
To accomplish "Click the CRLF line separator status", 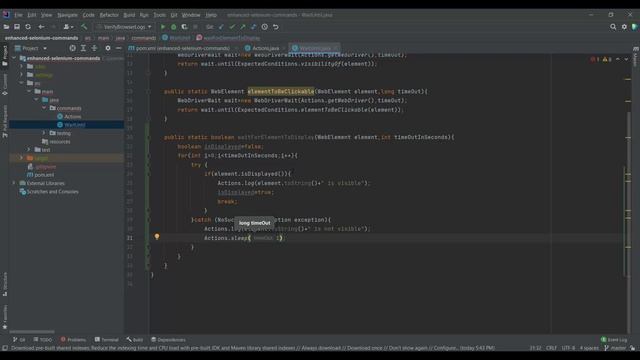I will click(x=551, y=348).
